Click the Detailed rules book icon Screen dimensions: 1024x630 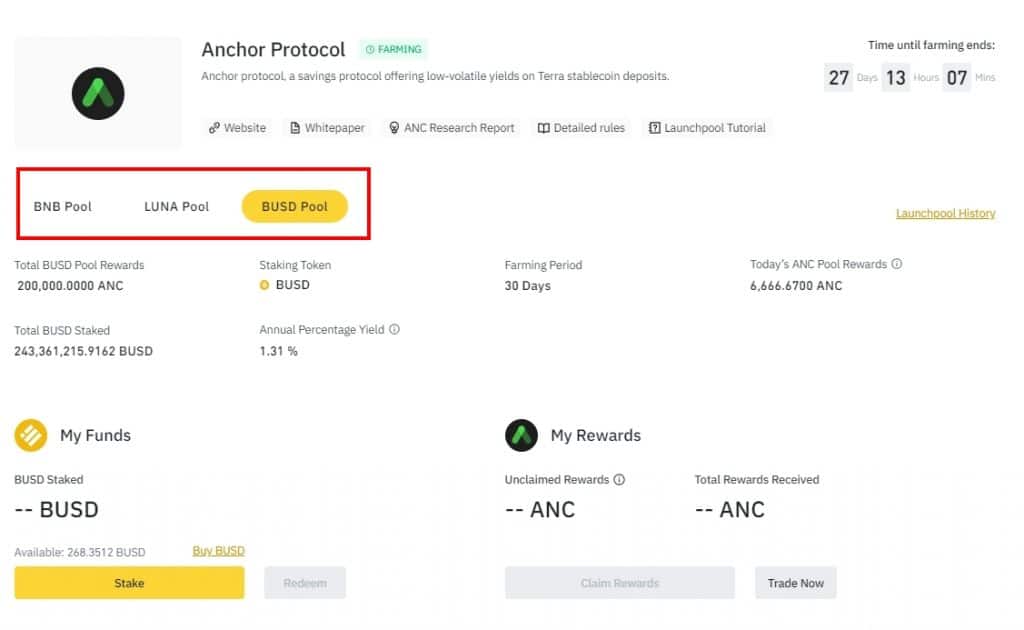click(543, 128)
